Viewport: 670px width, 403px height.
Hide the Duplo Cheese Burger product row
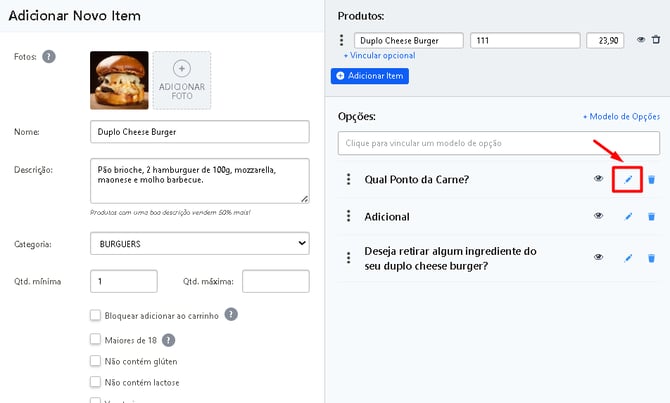(641, 40)
